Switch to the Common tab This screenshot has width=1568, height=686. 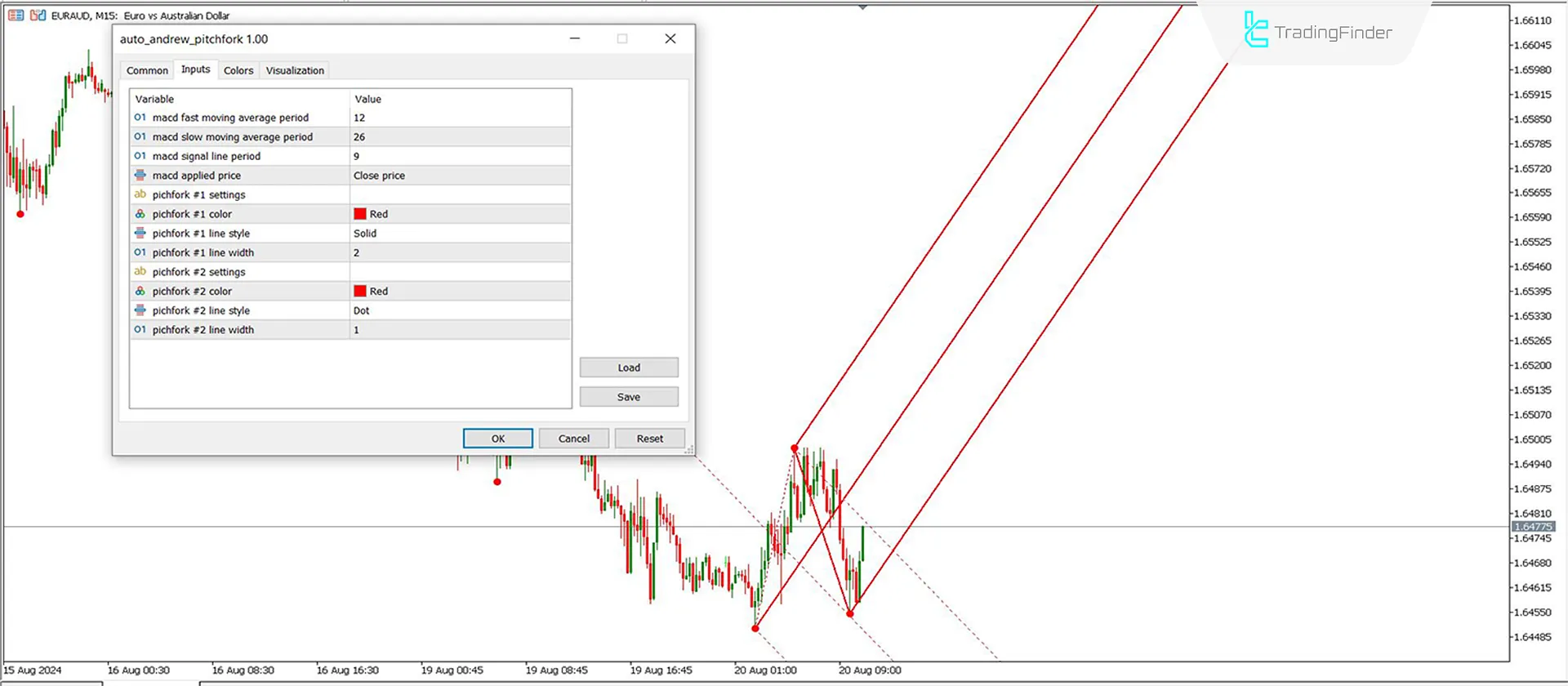[147, 70]
